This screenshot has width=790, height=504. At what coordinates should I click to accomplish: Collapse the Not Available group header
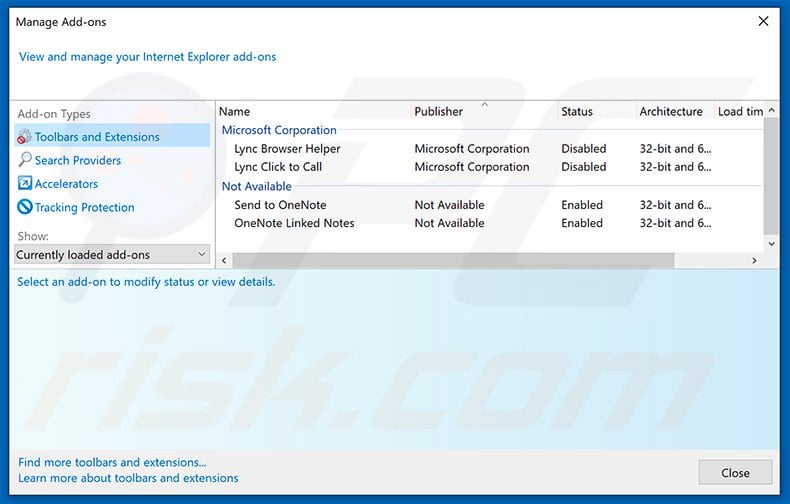pos(256,186)
